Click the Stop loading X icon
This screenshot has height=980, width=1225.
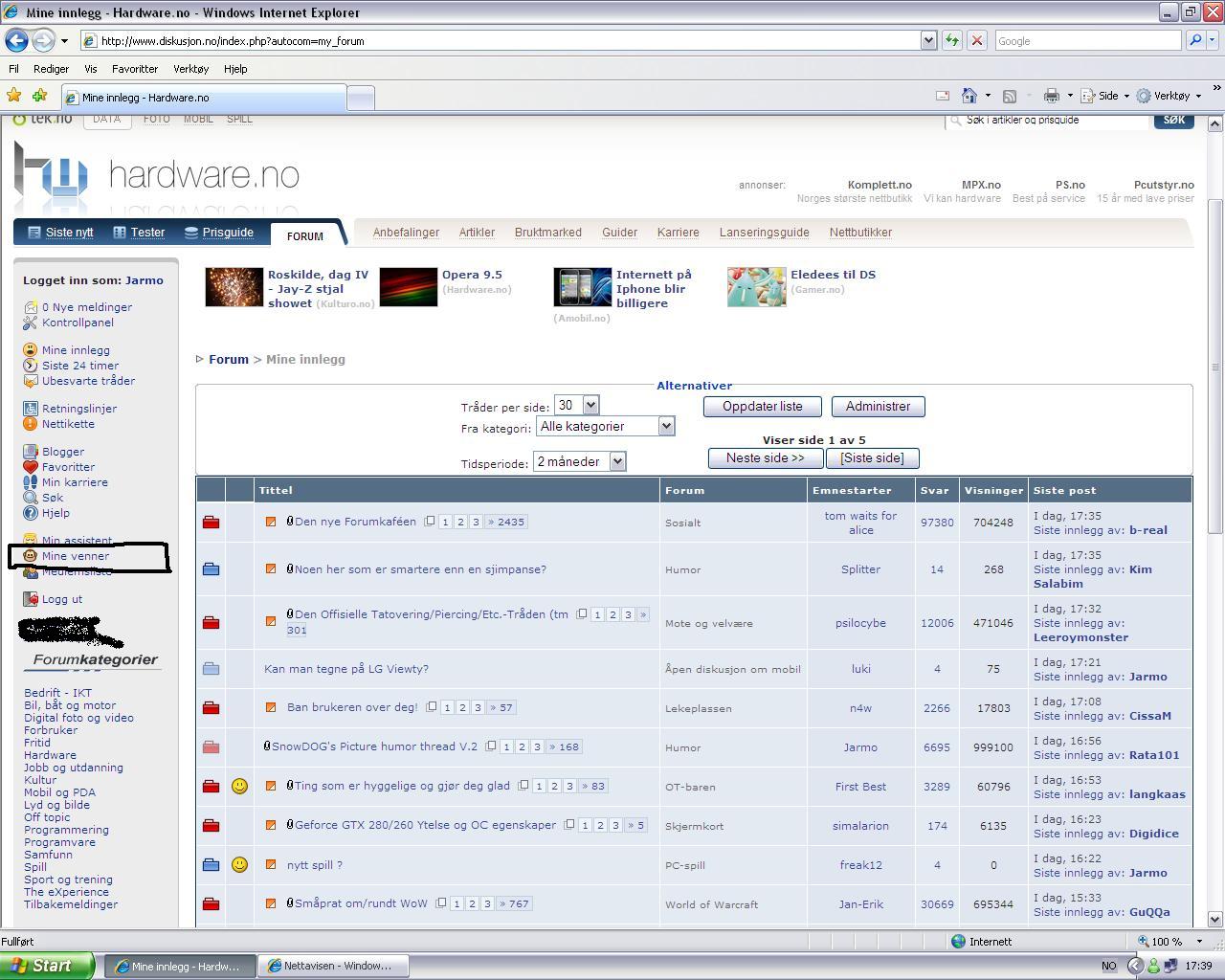(977, 40)
